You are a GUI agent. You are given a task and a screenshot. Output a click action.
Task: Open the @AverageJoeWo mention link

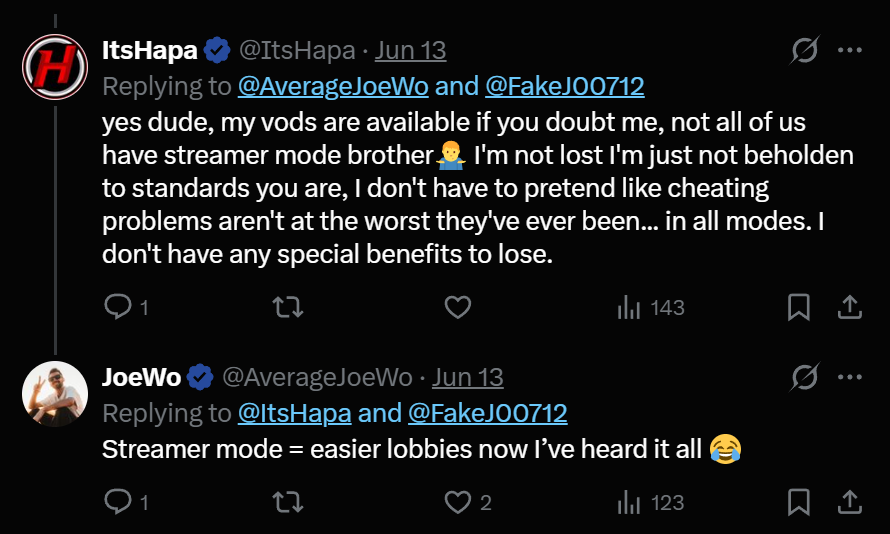click(x=333, y=86)
